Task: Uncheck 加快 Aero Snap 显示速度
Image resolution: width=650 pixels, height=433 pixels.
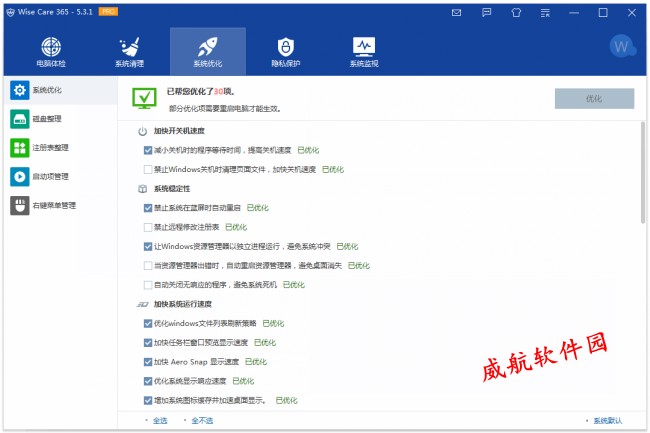Action: [148, 362]
